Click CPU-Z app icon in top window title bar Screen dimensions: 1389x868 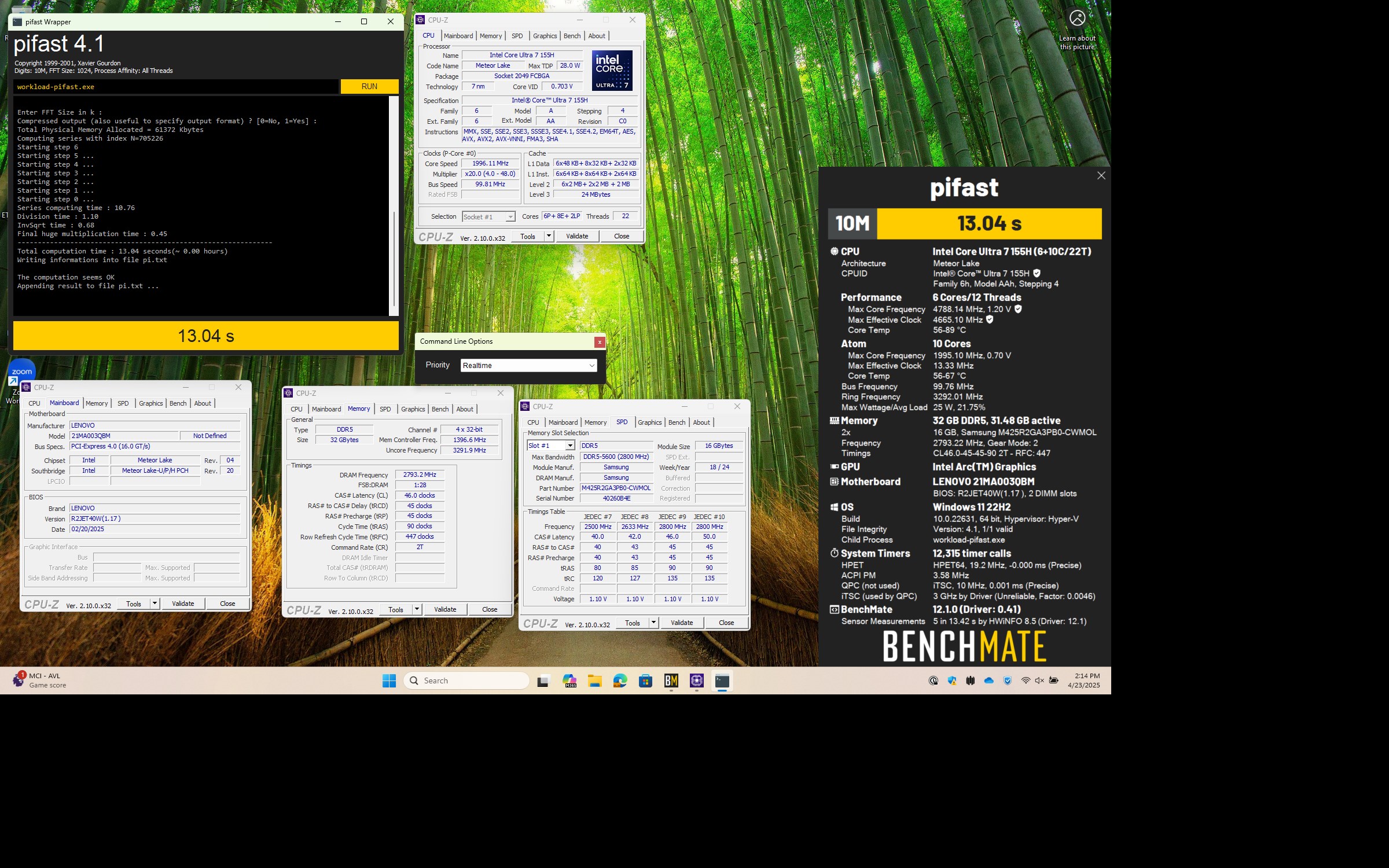click(x=421, y=20)
